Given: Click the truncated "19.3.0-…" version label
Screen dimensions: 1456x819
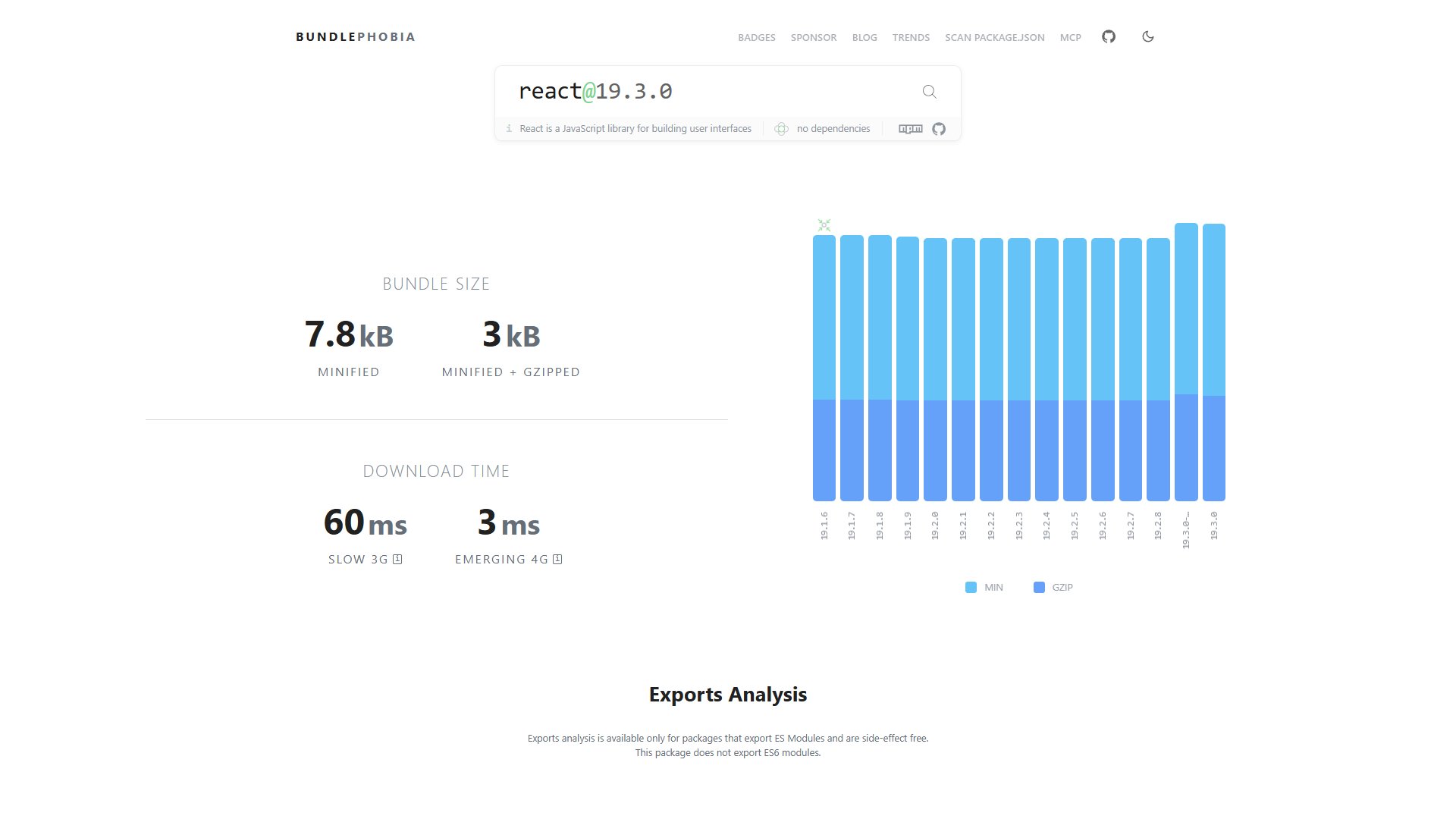Looking at the screenshot, I should (x=1186, y=530).
